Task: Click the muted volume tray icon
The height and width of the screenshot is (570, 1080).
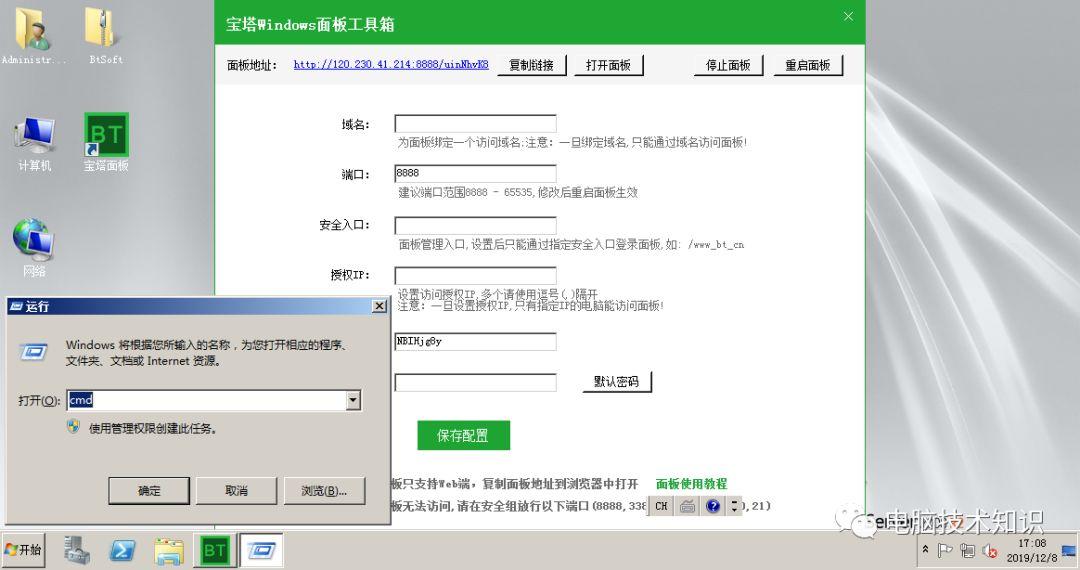Action: point(990,550)
